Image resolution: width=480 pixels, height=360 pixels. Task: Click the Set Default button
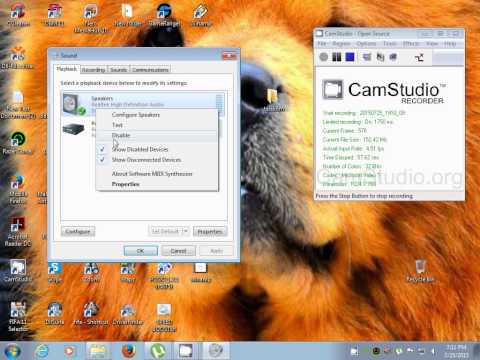point(165,231)
